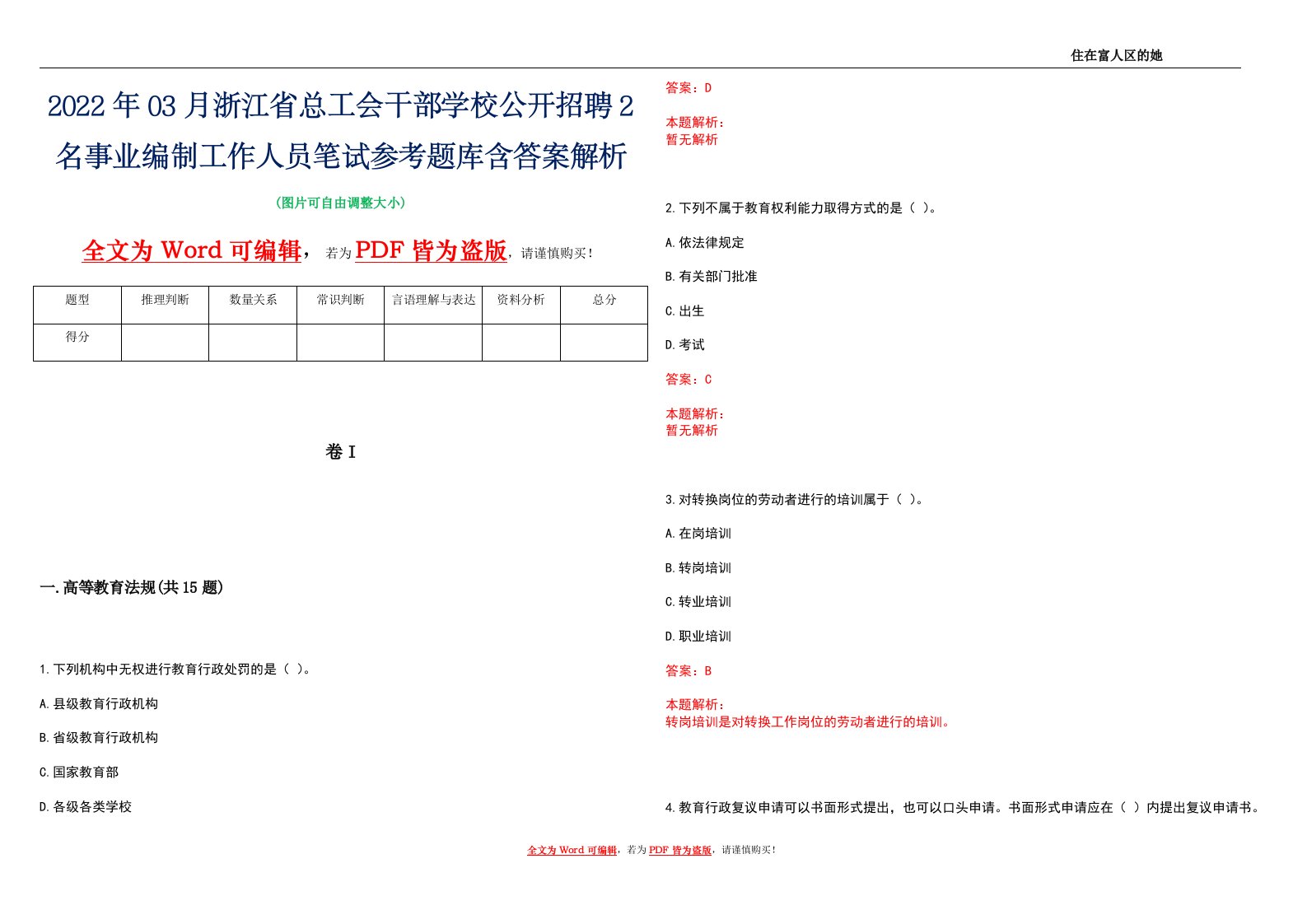Select the table cell 题型
The image size is (1307, 924).
coord(77,306)
